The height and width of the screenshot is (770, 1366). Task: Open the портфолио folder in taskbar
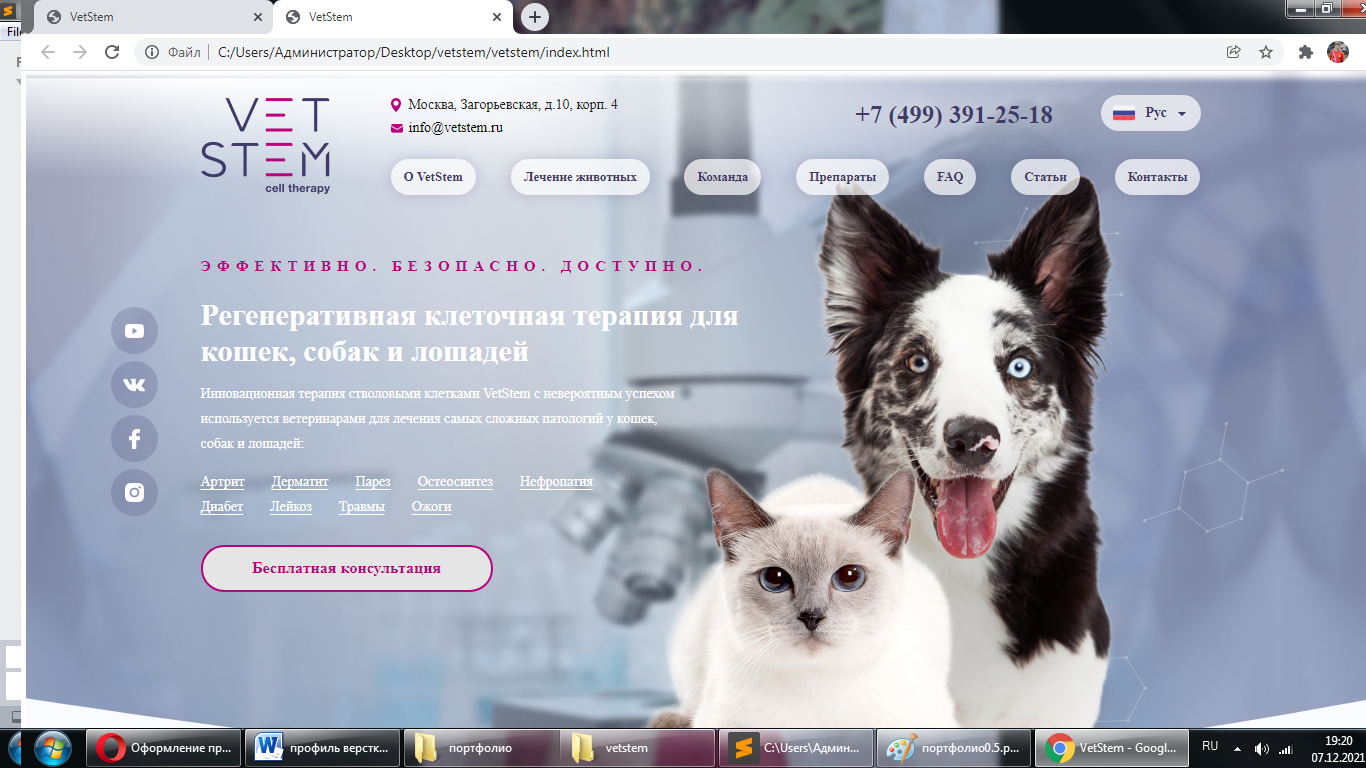pyautogui.click(x=480, y=747)
